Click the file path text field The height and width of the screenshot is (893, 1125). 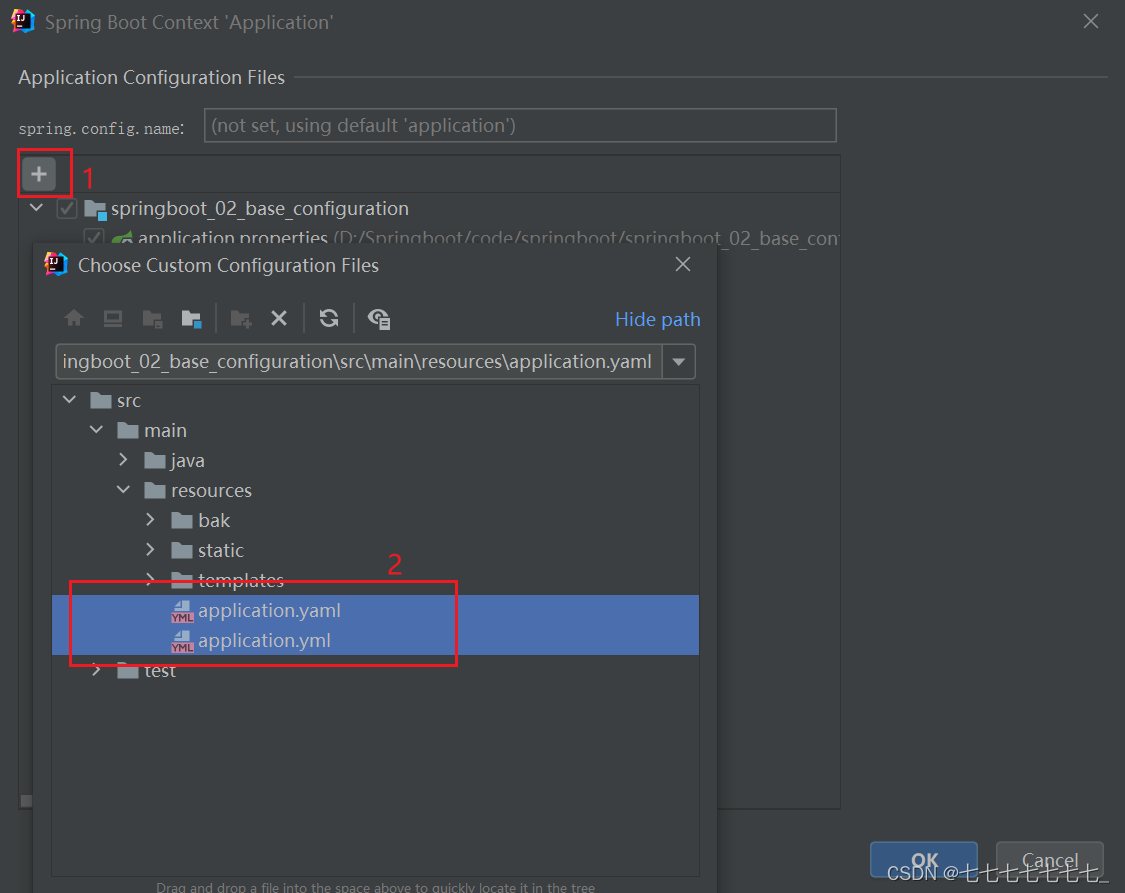[x=359, y=362]
